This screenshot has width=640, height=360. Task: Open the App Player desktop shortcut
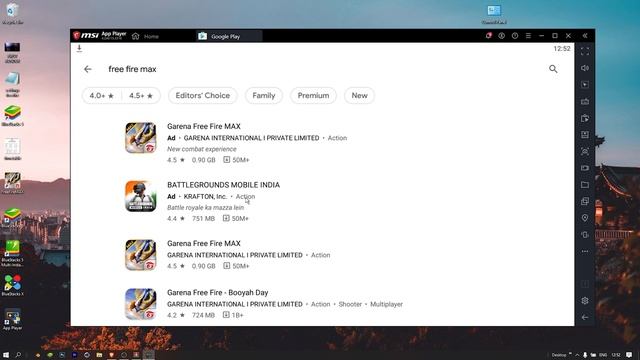(x=12, y=319)
